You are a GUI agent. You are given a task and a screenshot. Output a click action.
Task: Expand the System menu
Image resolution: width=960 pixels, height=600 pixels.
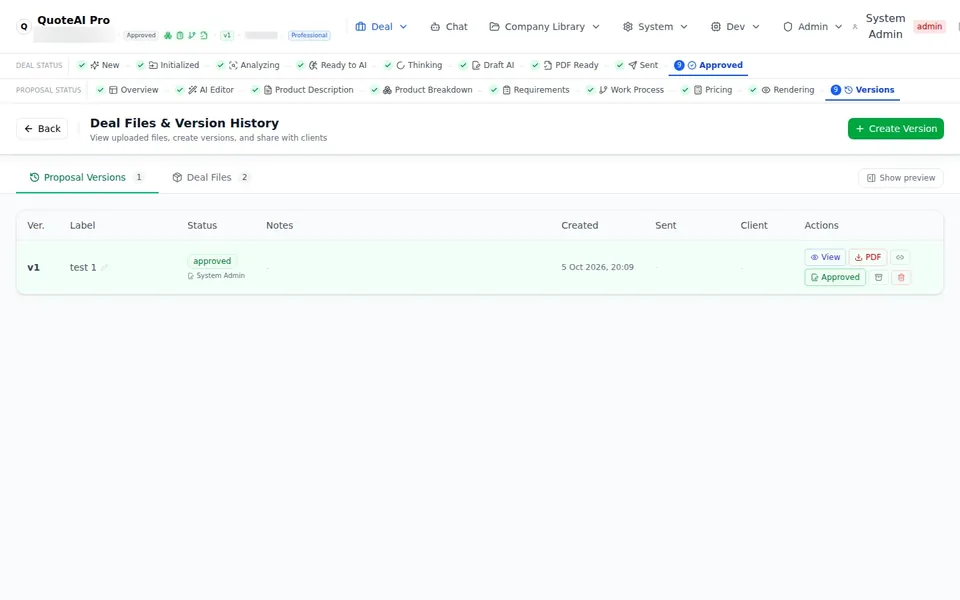pyautogui.click(x=655, y=27)
